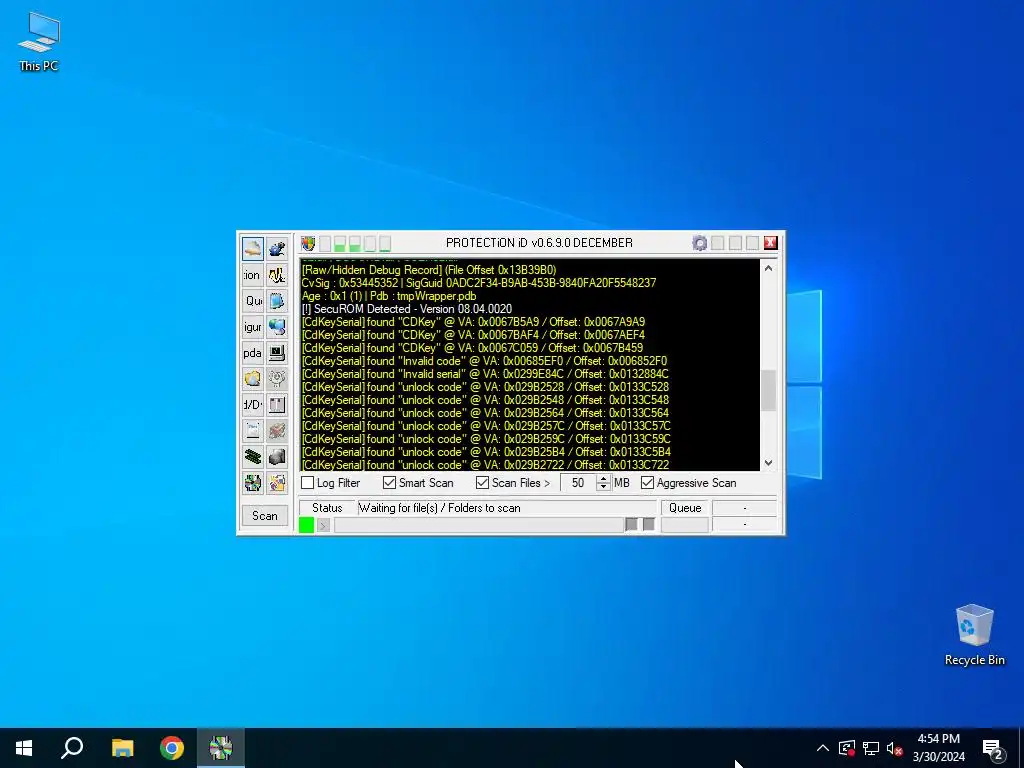Click the shield icon in title bar
The height and width of the screenshot is (768, 1024).
click(308, 244)
